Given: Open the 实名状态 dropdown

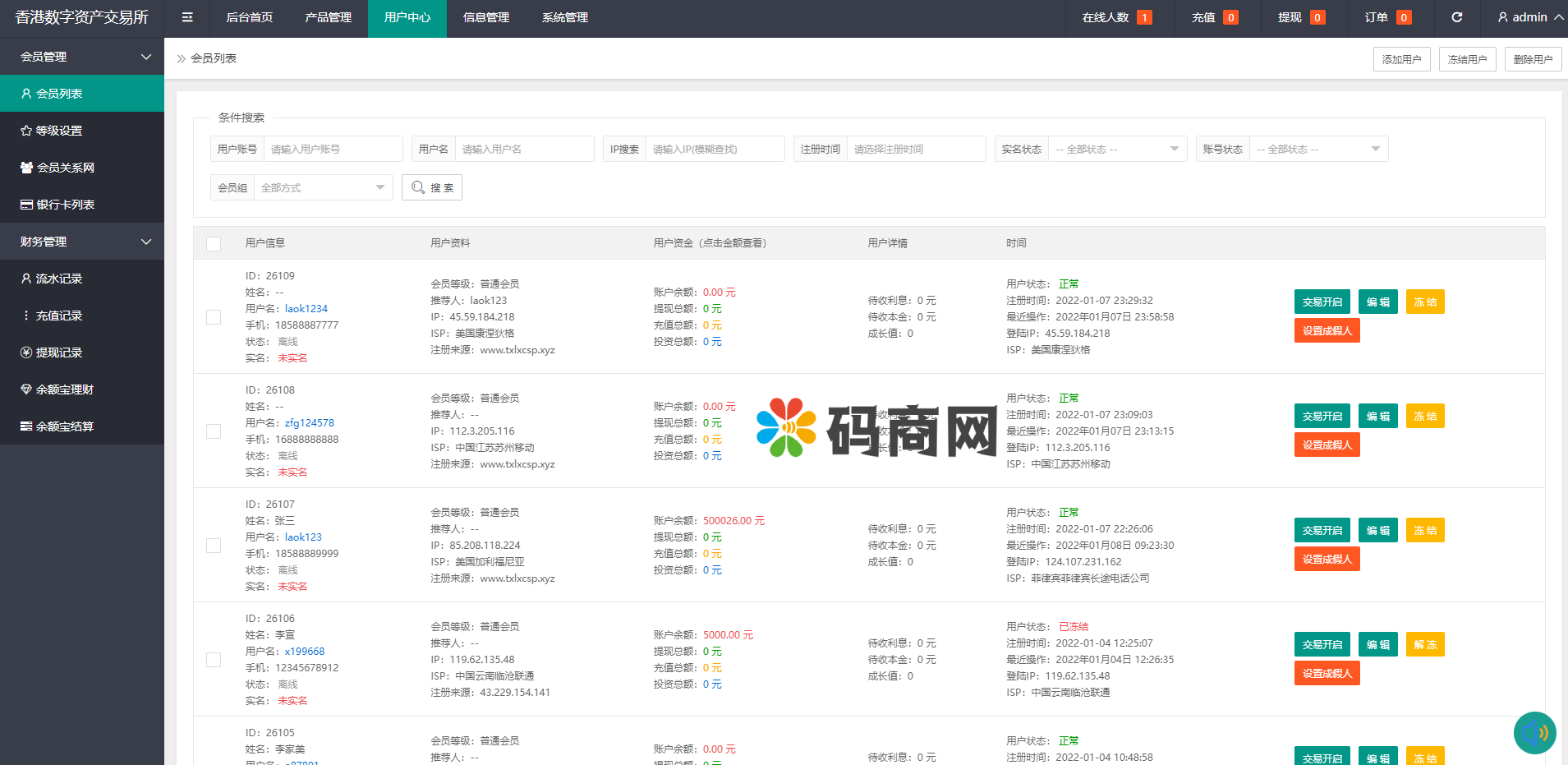Looking at the screenshot, I should pos(1117,149).
